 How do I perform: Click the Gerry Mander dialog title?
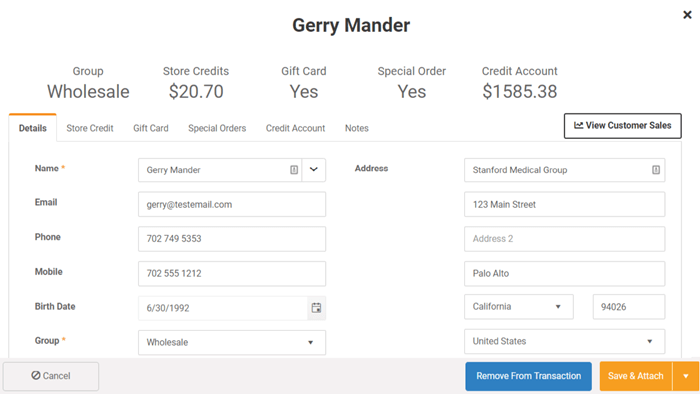point(351,25)
